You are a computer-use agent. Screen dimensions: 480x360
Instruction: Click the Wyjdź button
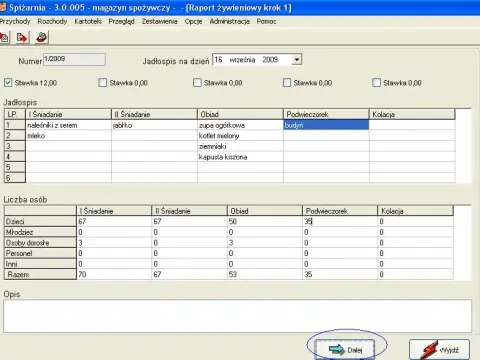439,350
